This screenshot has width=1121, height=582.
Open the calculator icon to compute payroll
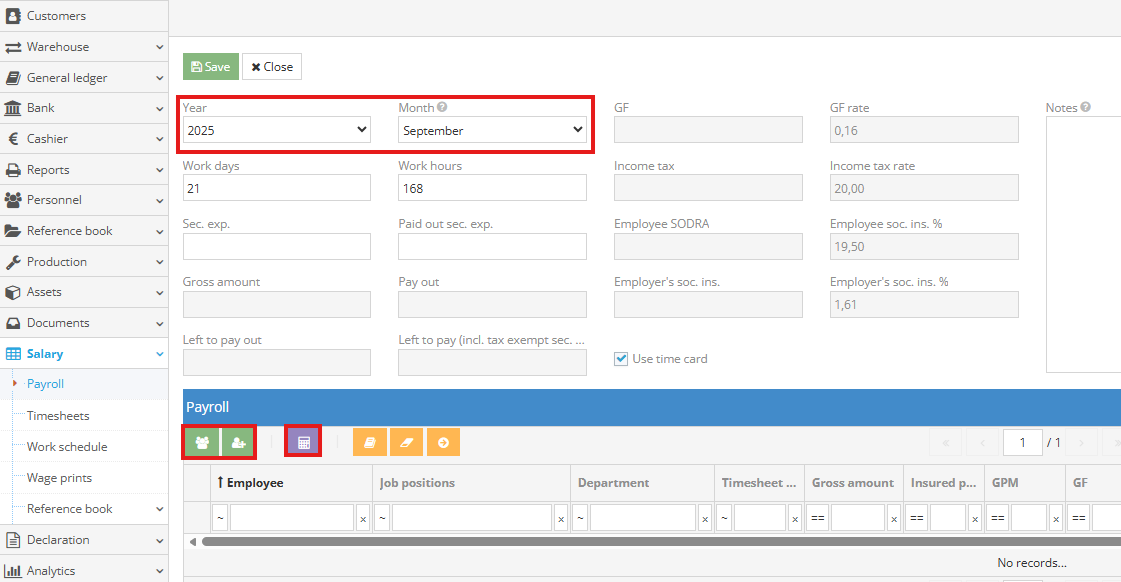[x=303, y=441]
